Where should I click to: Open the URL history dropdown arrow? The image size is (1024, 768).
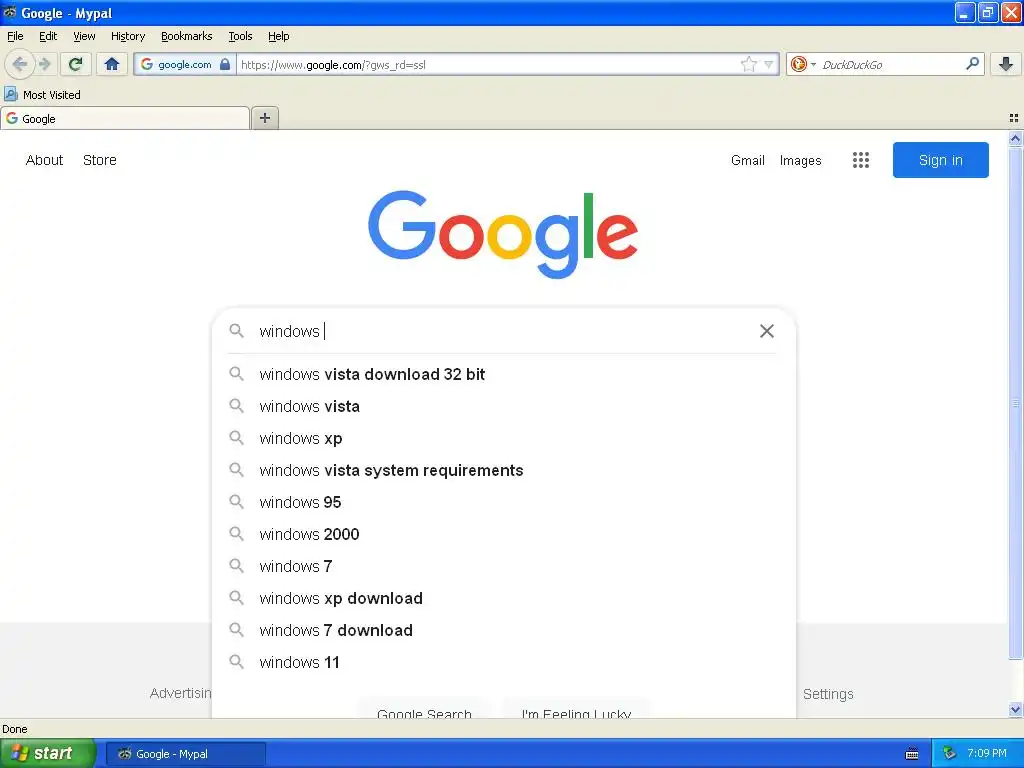[x=769, y=64]
